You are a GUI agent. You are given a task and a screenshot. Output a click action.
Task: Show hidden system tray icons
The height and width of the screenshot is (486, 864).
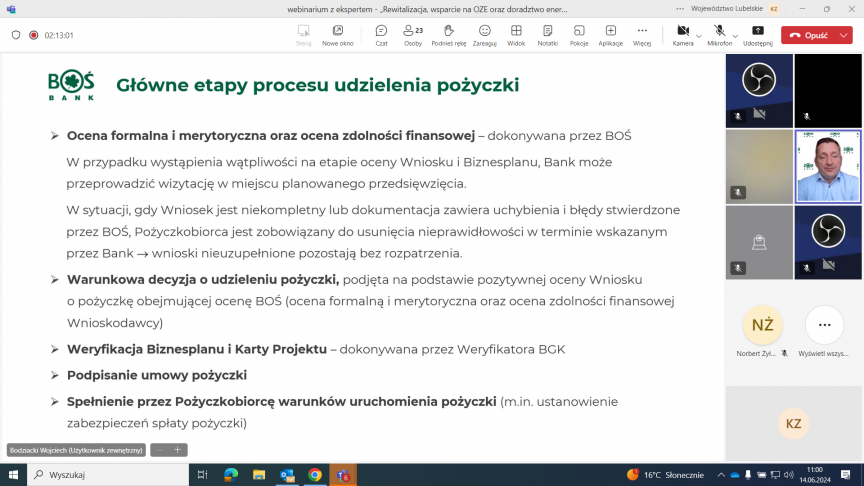[x=721, y=474]
